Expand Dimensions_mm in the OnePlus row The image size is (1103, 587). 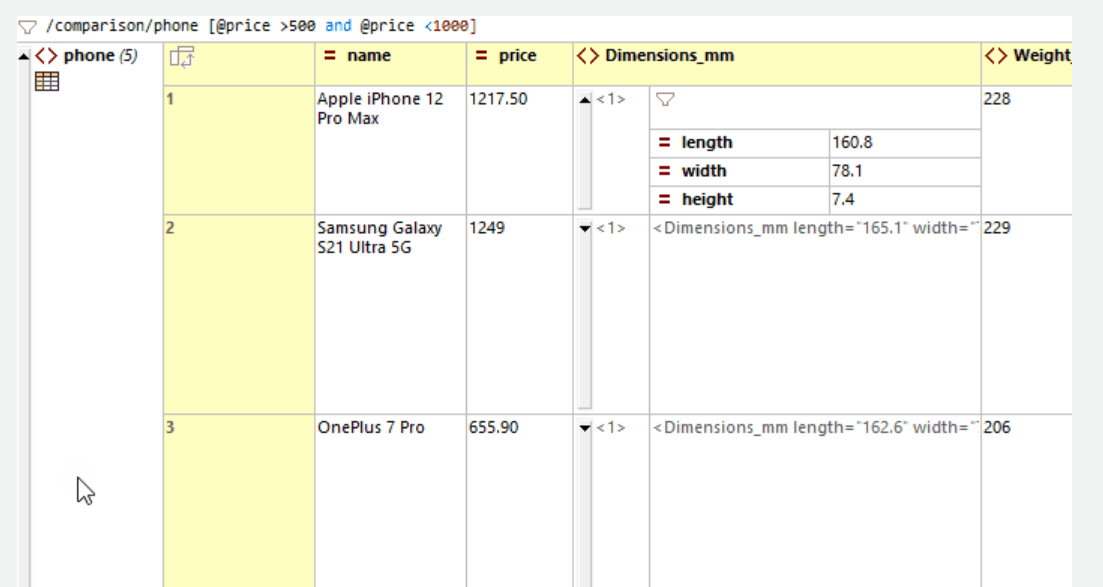coord(585,428)
